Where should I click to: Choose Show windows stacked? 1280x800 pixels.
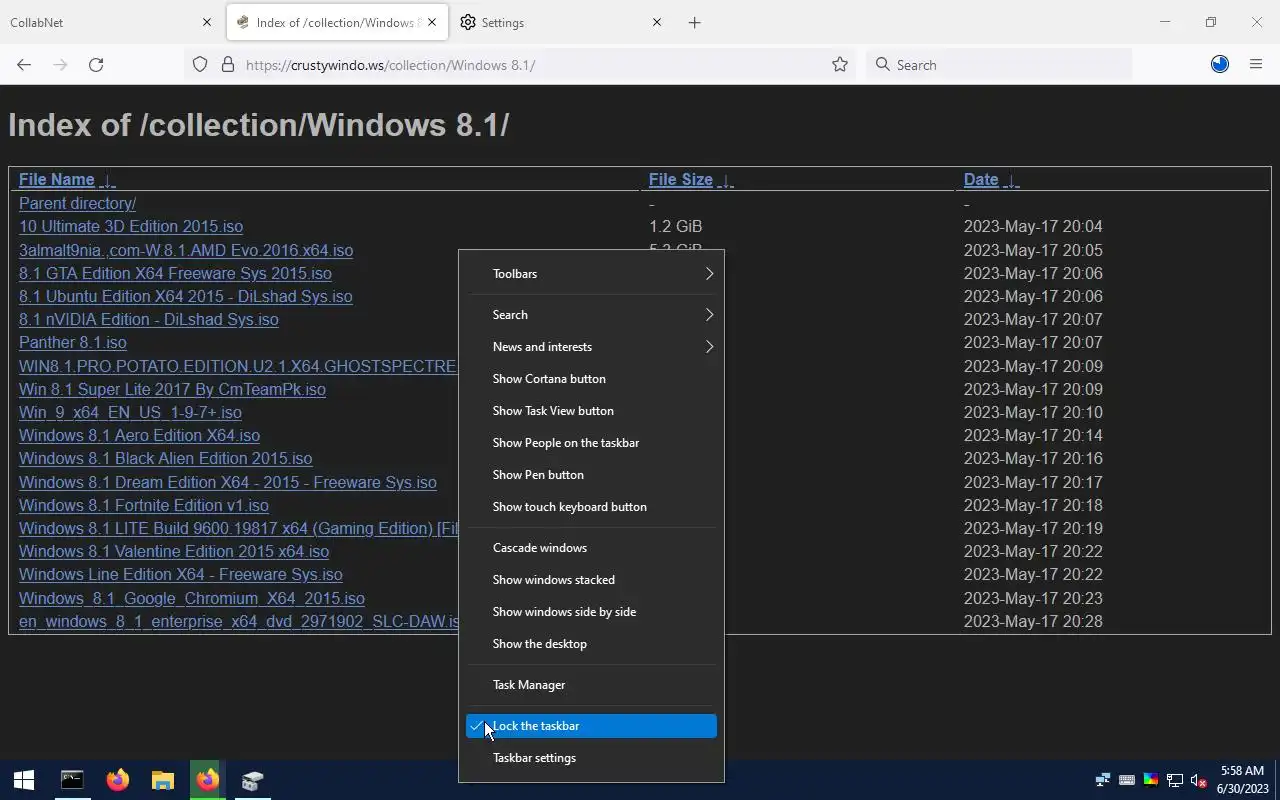pos(592,580)
